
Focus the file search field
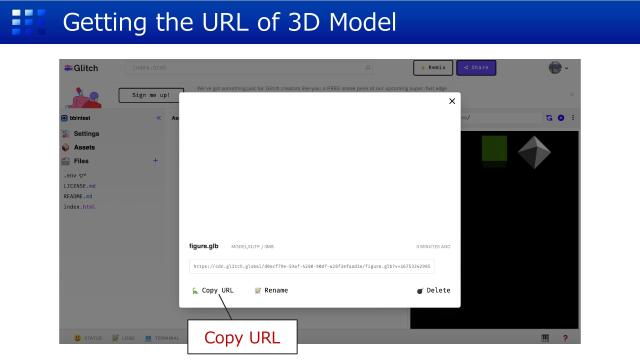coord(249,68)
